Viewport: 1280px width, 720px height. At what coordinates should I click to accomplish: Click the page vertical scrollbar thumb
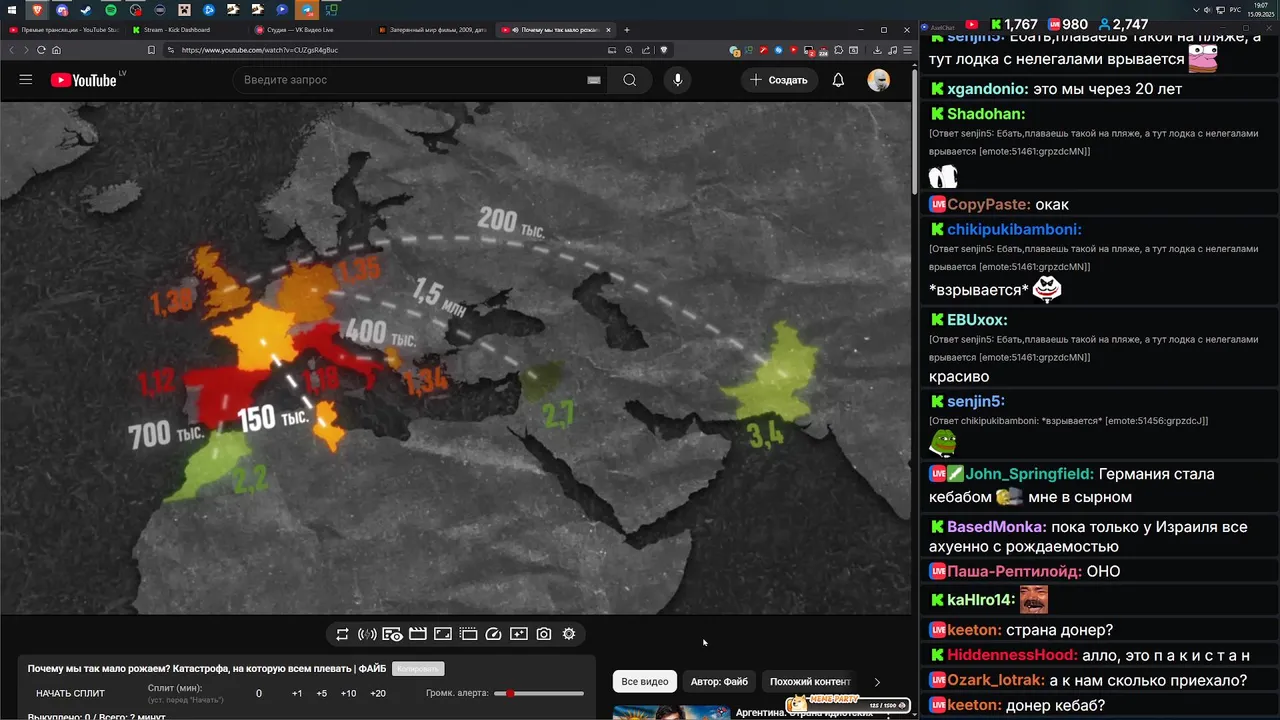(x=915, y=130)
